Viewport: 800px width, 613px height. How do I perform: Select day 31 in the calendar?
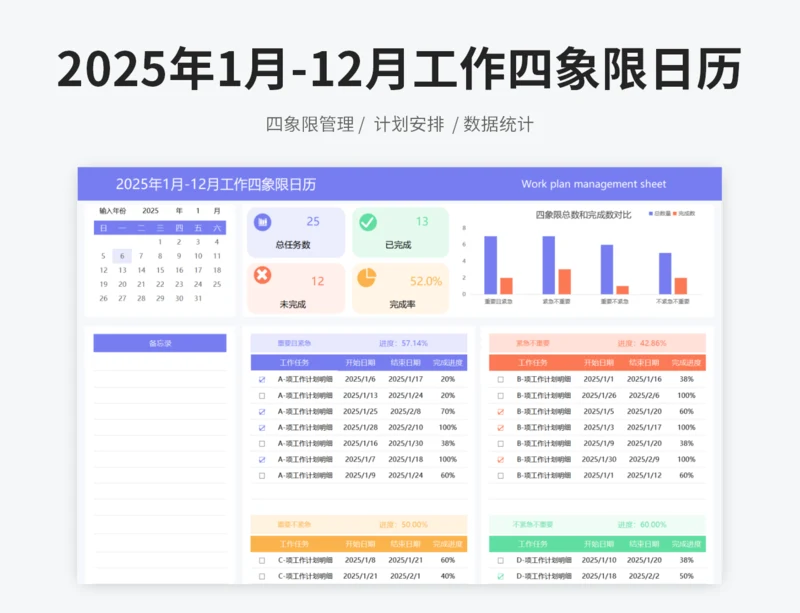[198, 298]
